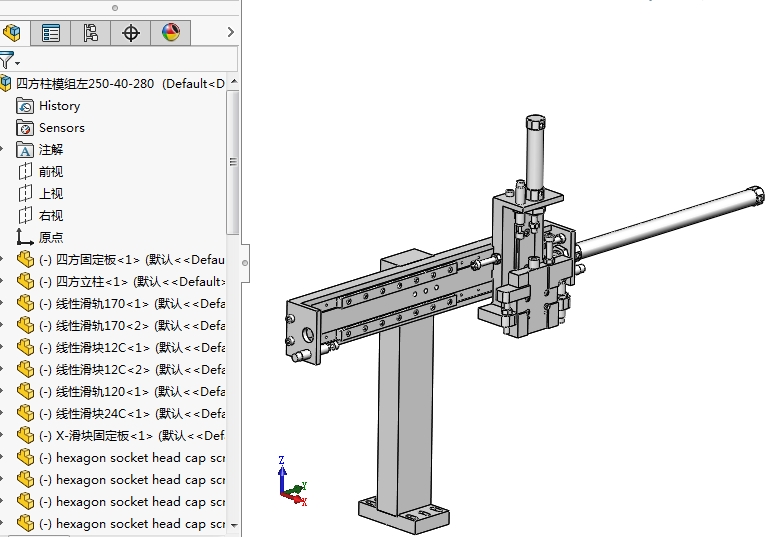Click the part icon of 线性滑块24C<1>
Viewport: 772px width, 537px height.
click(26, 413)
